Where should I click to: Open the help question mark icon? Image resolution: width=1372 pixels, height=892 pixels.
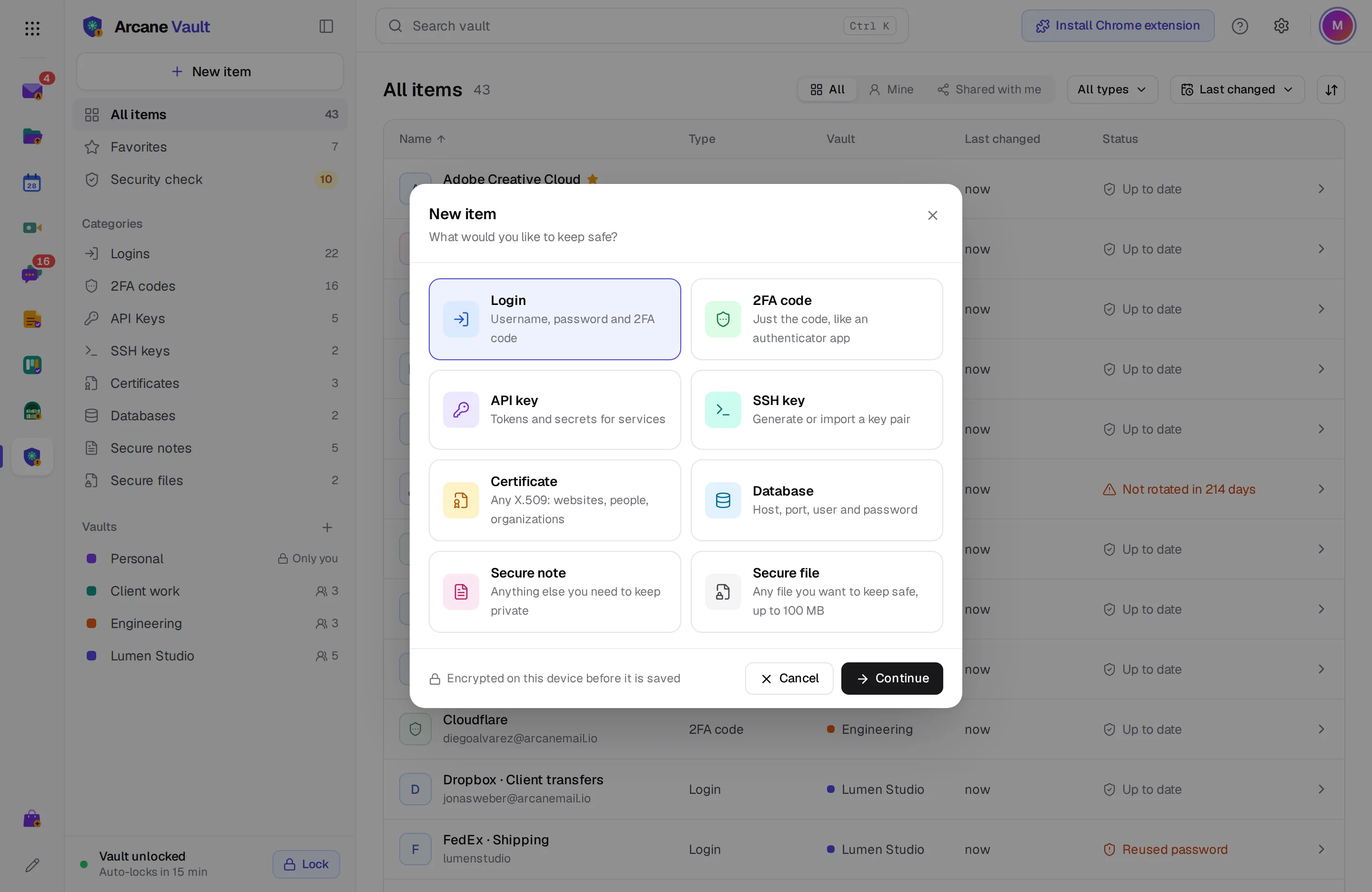[1240, 26]
